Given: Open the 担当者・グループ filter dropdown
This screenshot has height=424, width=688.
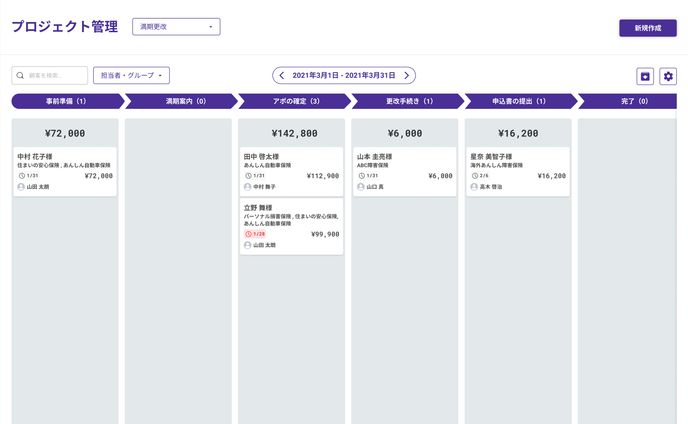Looking at the screenshot, I should coord(131,75).
